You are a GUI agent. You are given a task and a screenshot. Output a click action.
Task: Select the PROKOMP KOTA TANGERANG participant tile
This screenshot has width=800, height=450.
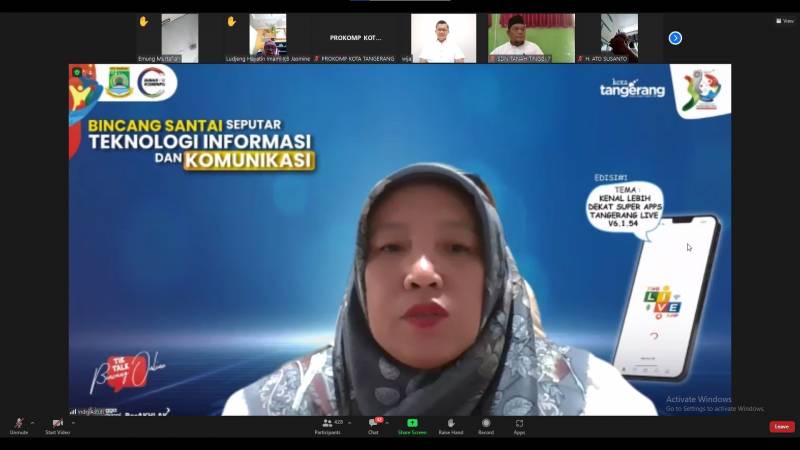point(356,38)
